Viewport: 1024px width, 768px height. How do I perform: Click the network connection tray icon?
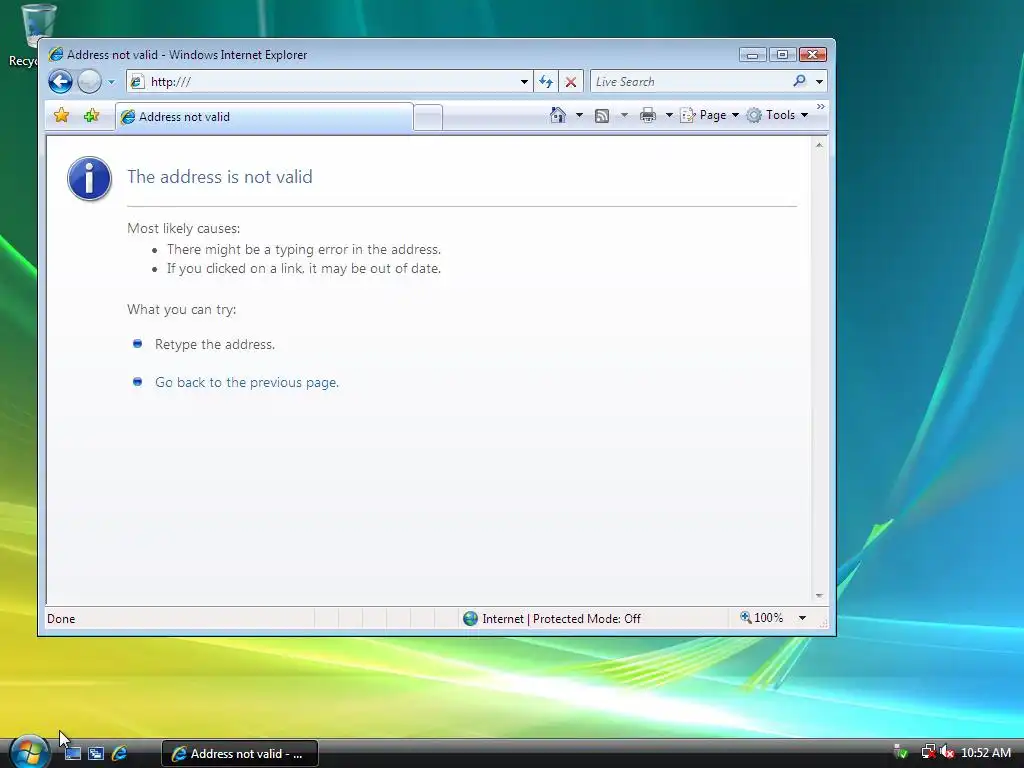click(928, 752)
